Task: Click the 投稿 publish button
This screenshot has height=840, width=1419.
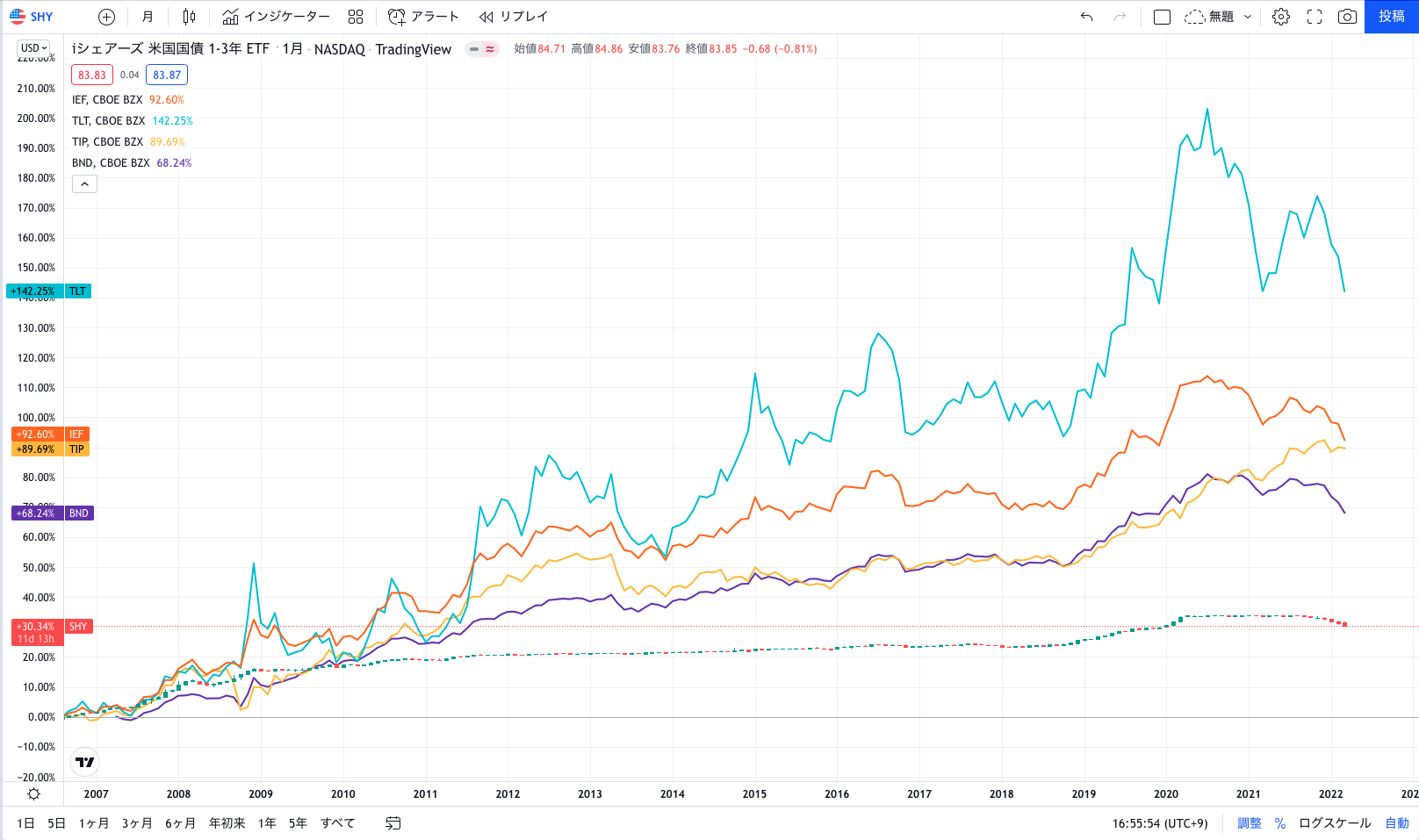Action: [1392, 17]
